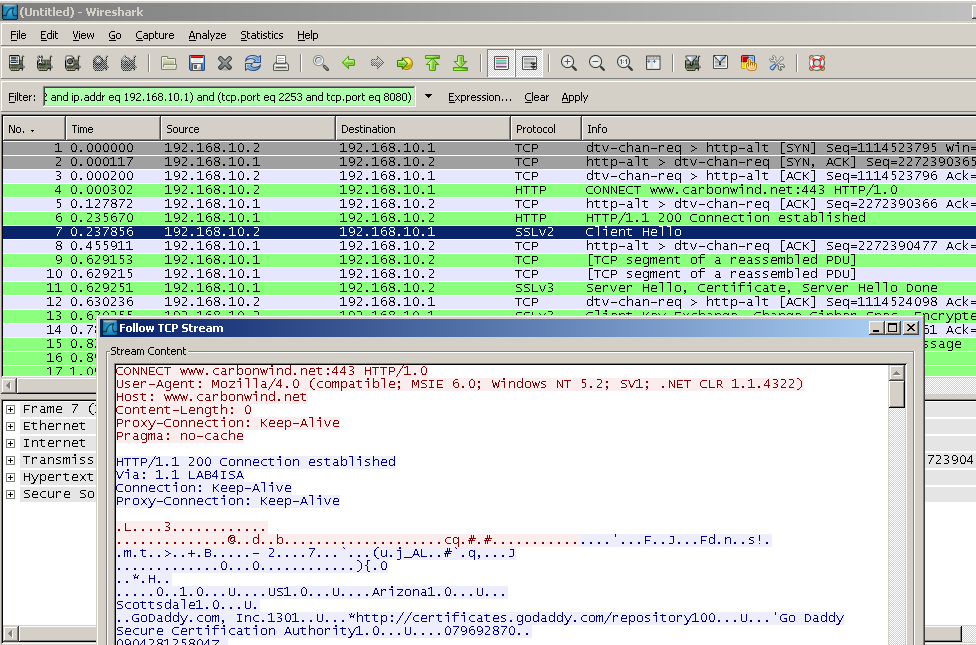Go to a specific packet number
Image resolution: width=976 pixels, height=645 pixels.
405,63
